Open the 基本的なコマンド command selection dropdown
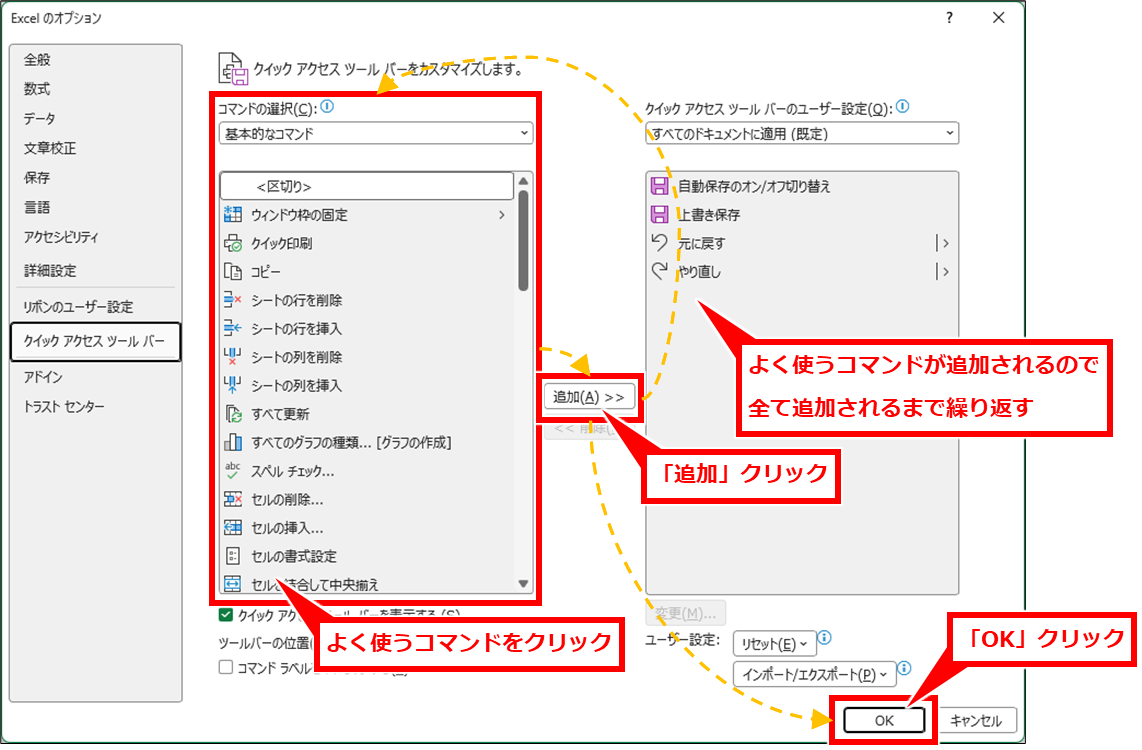1142x750 pixels. (x=376, y=133)
